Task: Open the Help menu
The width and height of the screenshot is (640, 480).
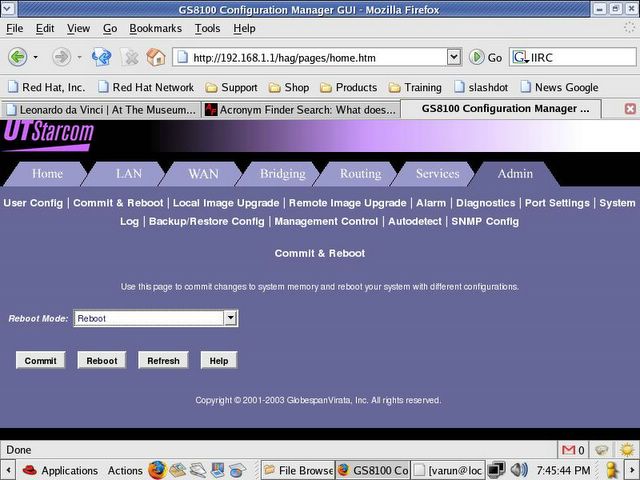Action: 244,29
